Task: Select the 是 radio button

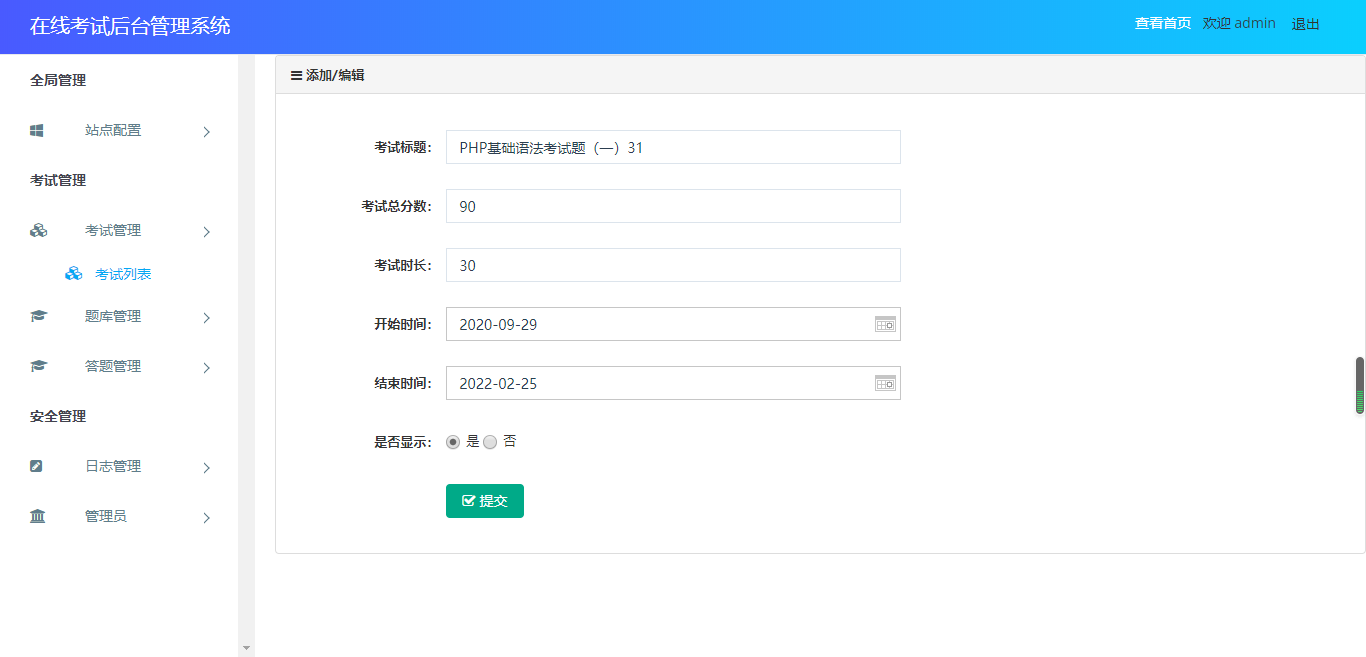Action: 453,442
